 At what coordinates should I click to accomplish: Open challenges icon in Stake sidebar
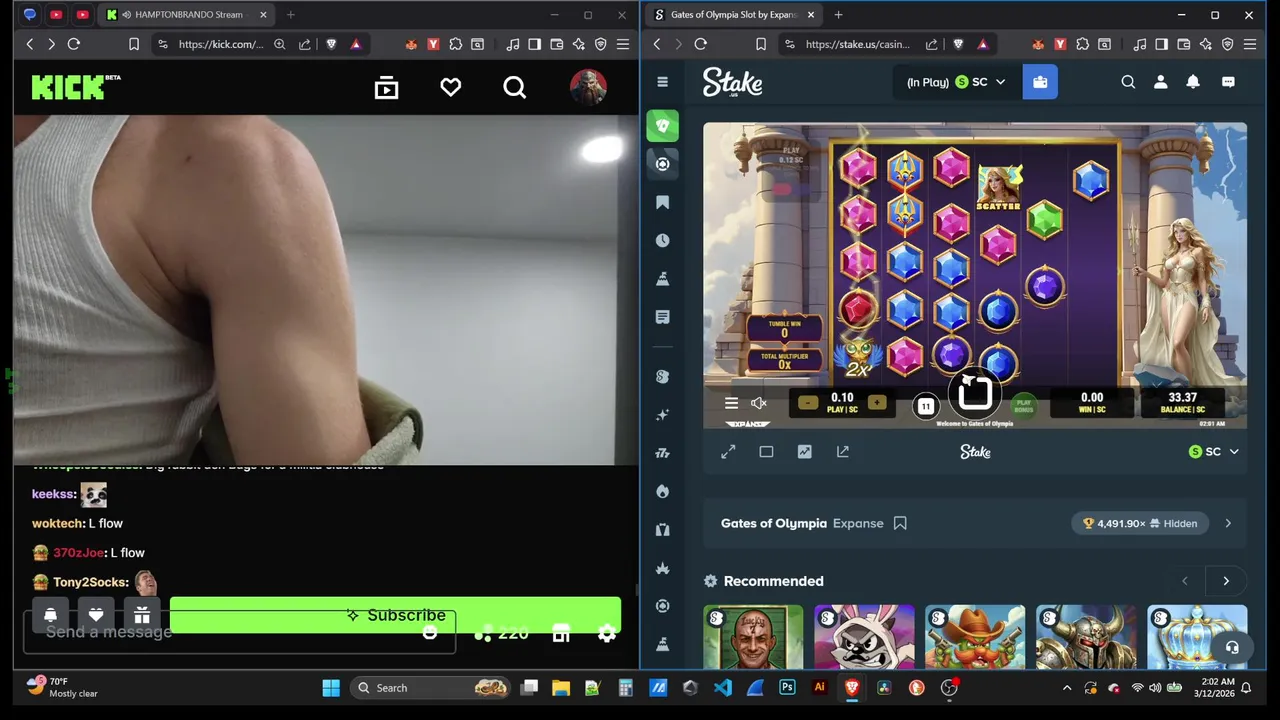coord(662,279)
